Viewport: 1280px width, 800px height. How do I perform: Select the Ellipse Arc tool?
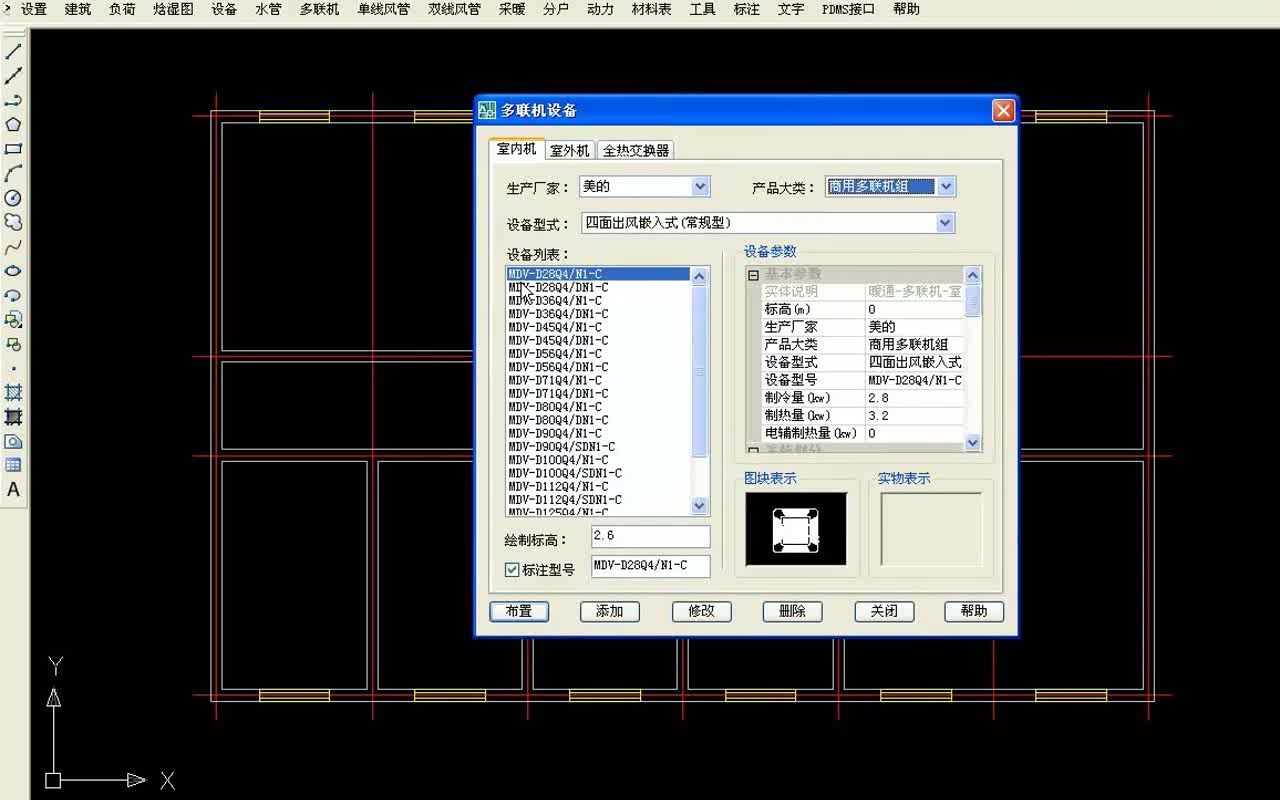pyautogui.click(x=13, y=295)
